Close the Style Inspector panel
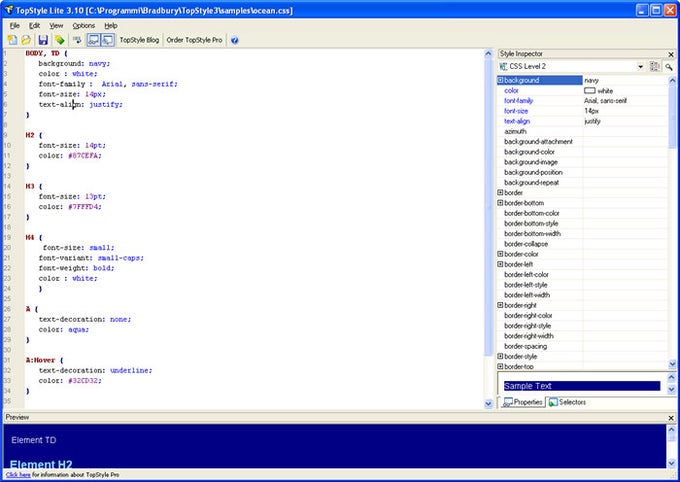This screenshot has height=482, width=680. [671, 54]
